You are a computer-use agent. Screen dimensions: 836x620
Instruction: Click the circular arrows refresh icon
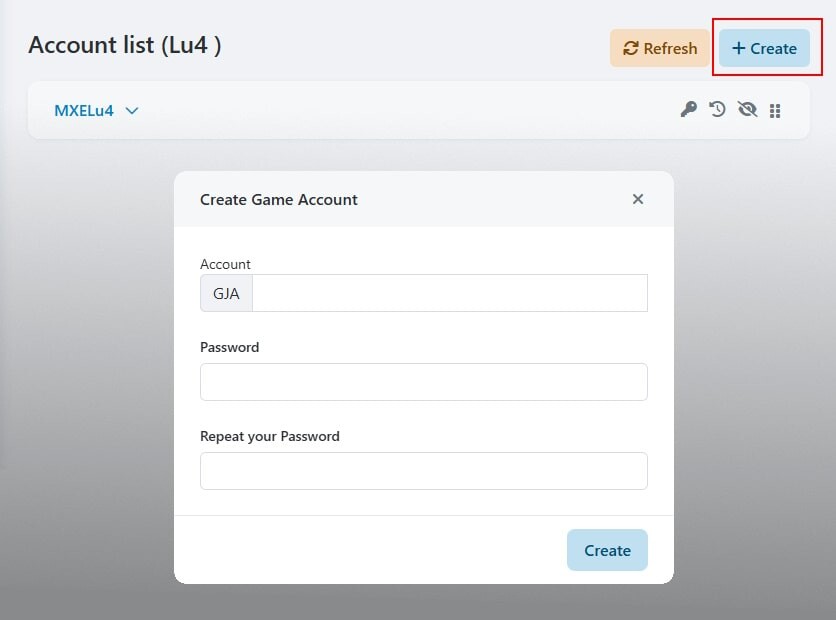[x=631, y=48]
